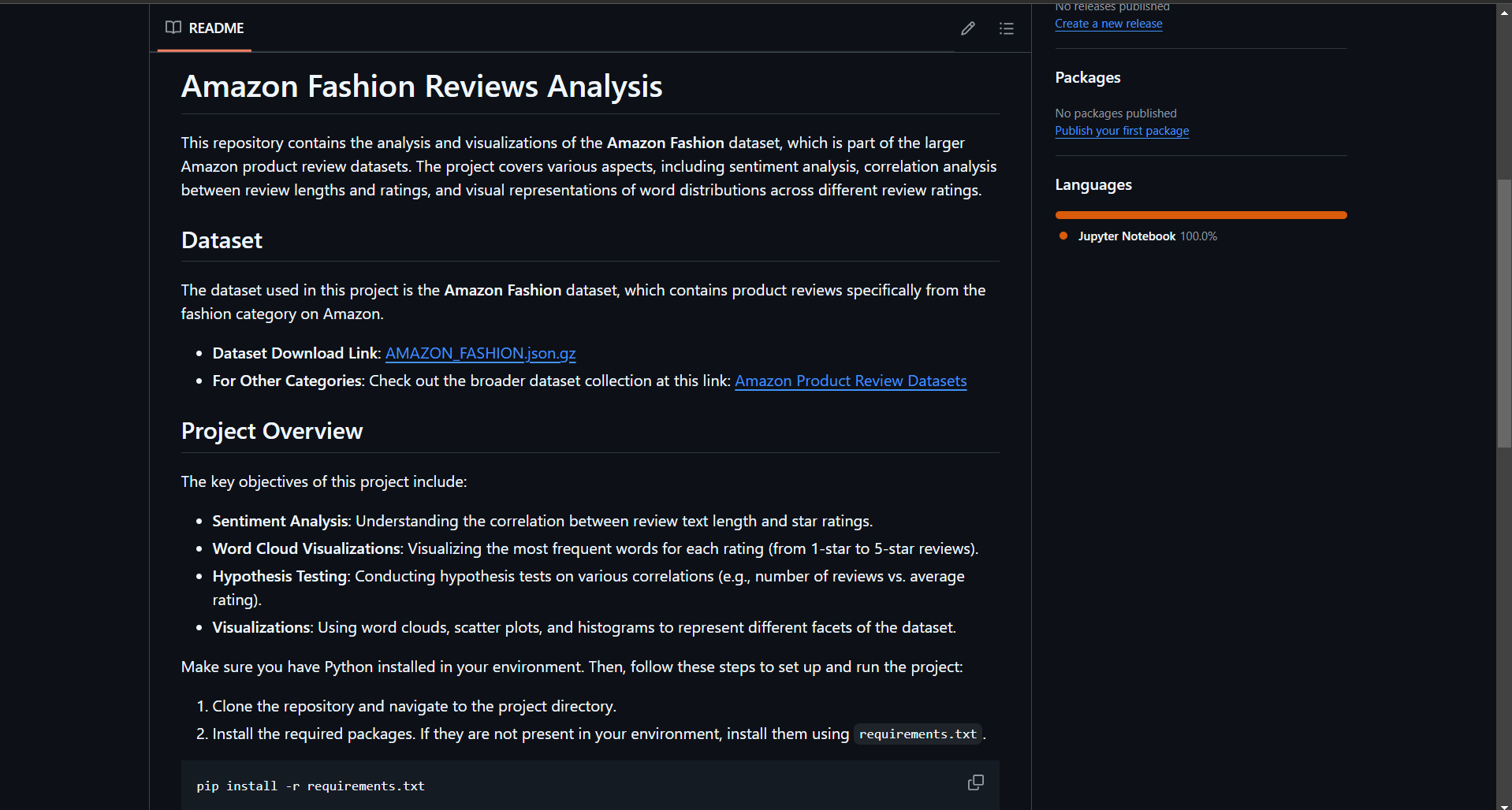Click the book icon beside README
The image size is (1512, 810).
click(x=173, y=28)
